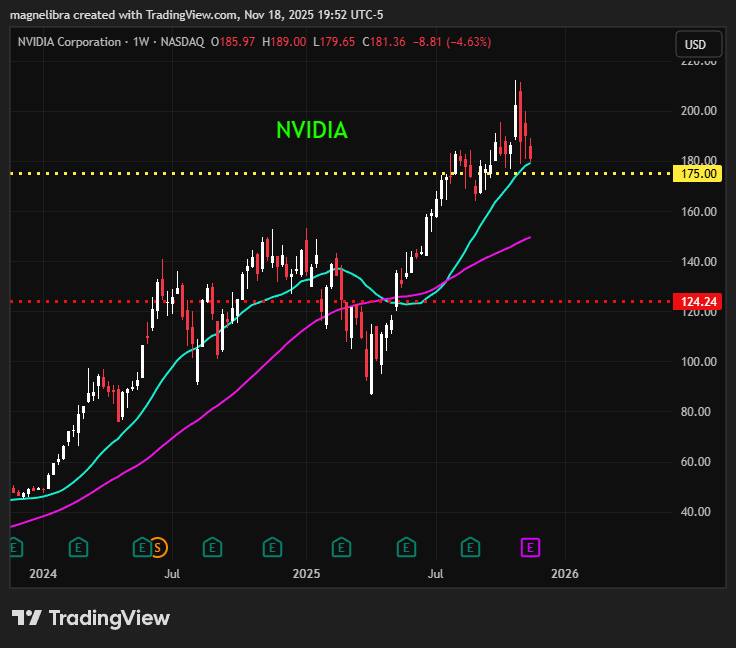Click the 200.00 price axis label

click(698, 111)
